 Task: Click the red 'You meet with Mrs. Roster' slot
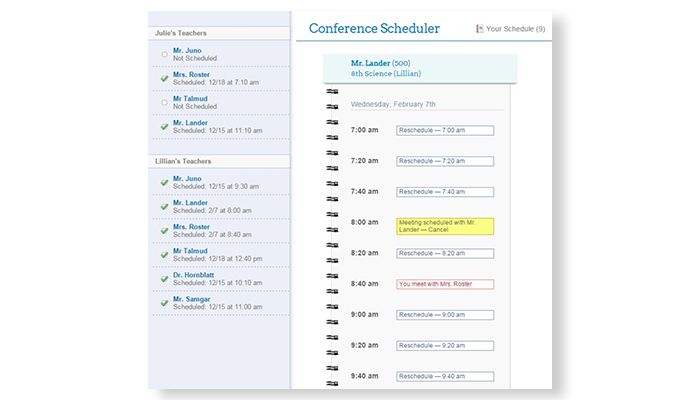pyautogui.click(x=445, y=284)
